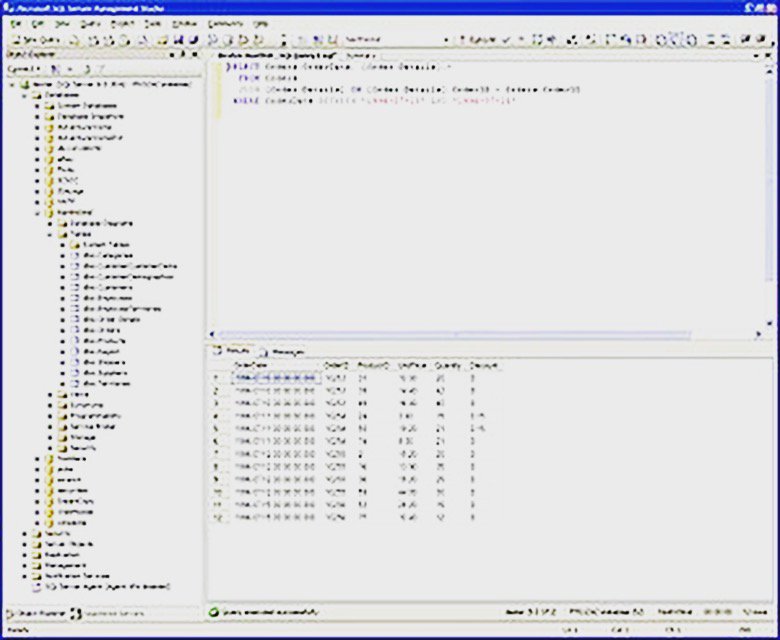Screen dimensions: 780x640
Task: Click the Refresh icon in Object Explorer toolbar
Action: tap(87, 69)
